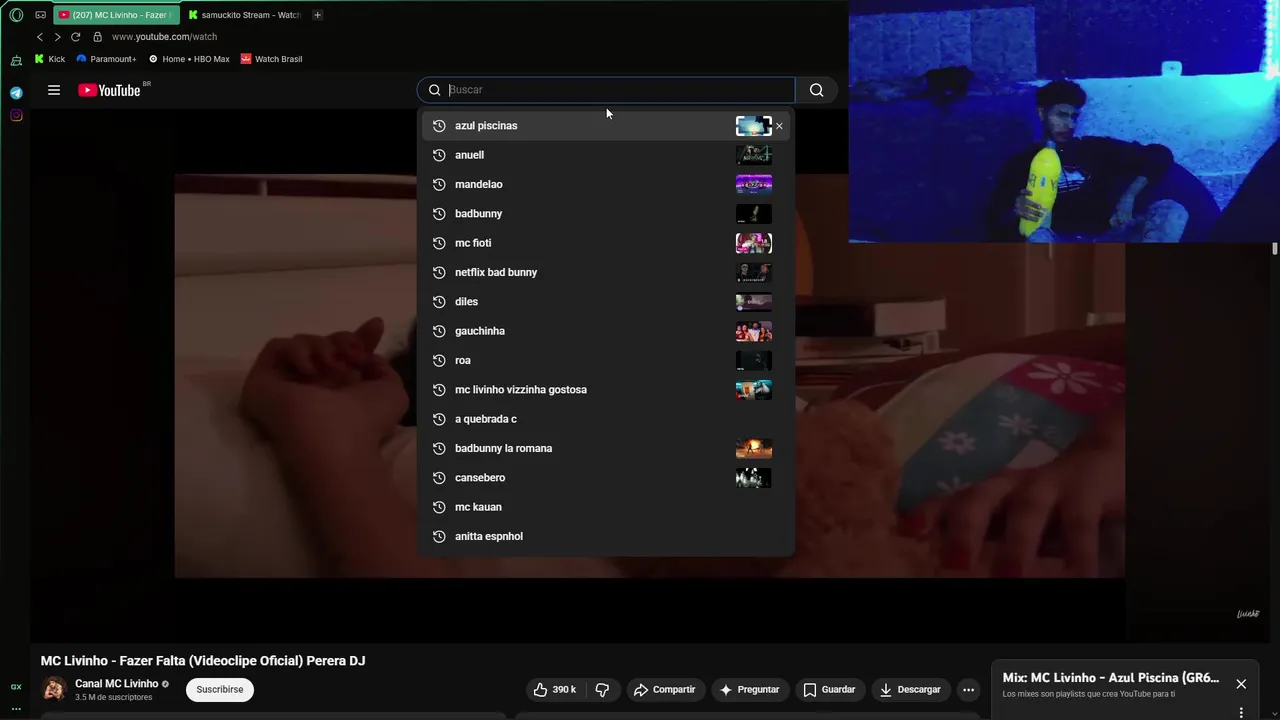Like the video with 390 k likes

point(554,689)
